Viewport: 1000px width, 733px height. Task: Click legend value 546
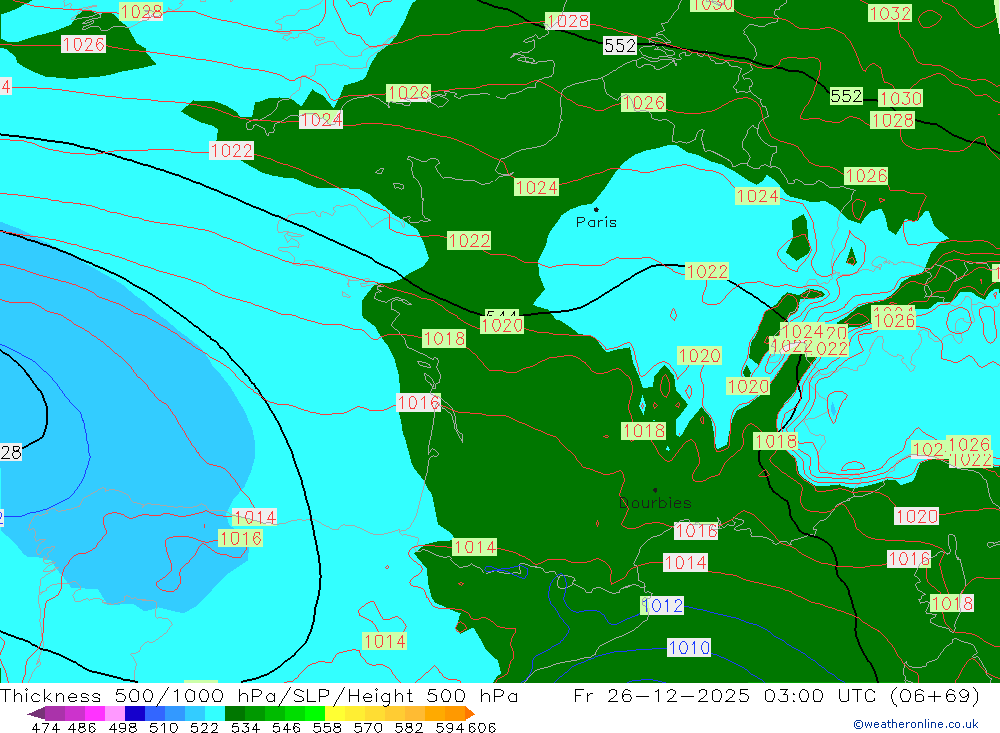pyautogui.click(x=286, y=727)
